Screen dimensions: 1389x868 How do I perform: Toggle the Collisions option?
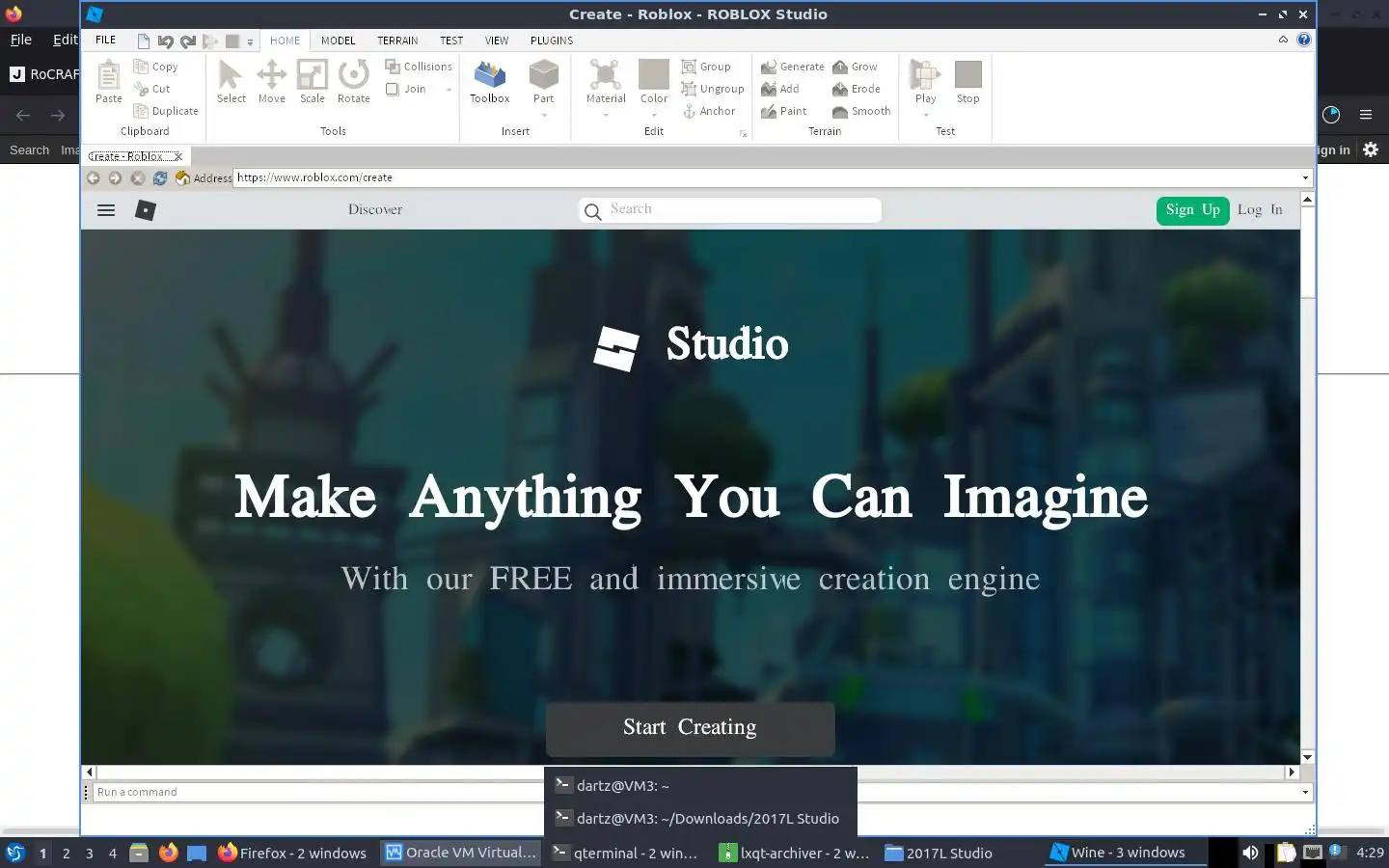[419, 67]
